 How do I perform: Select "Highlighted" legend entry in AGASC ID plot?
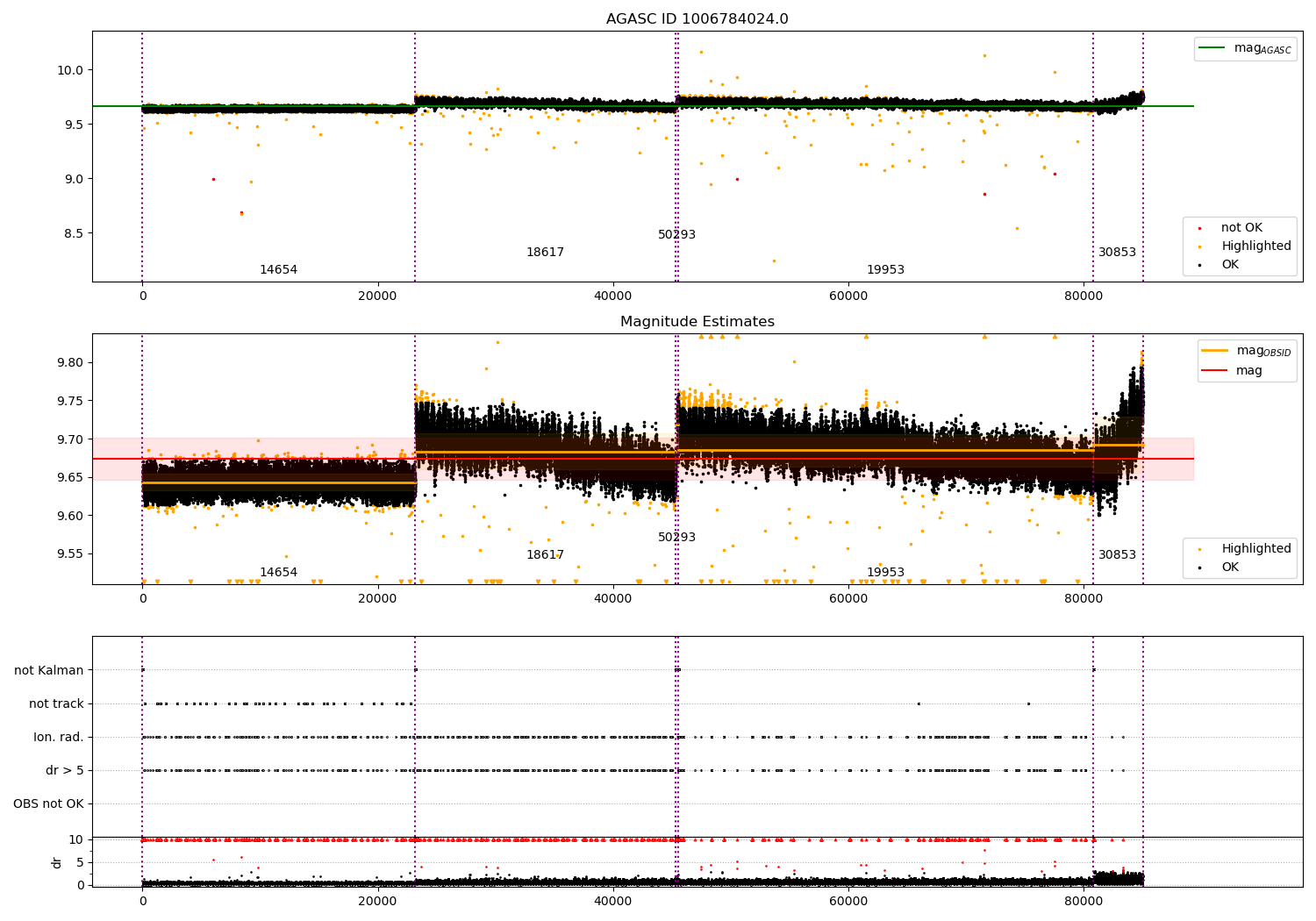pyautogui.click(x=1256, y=246)
